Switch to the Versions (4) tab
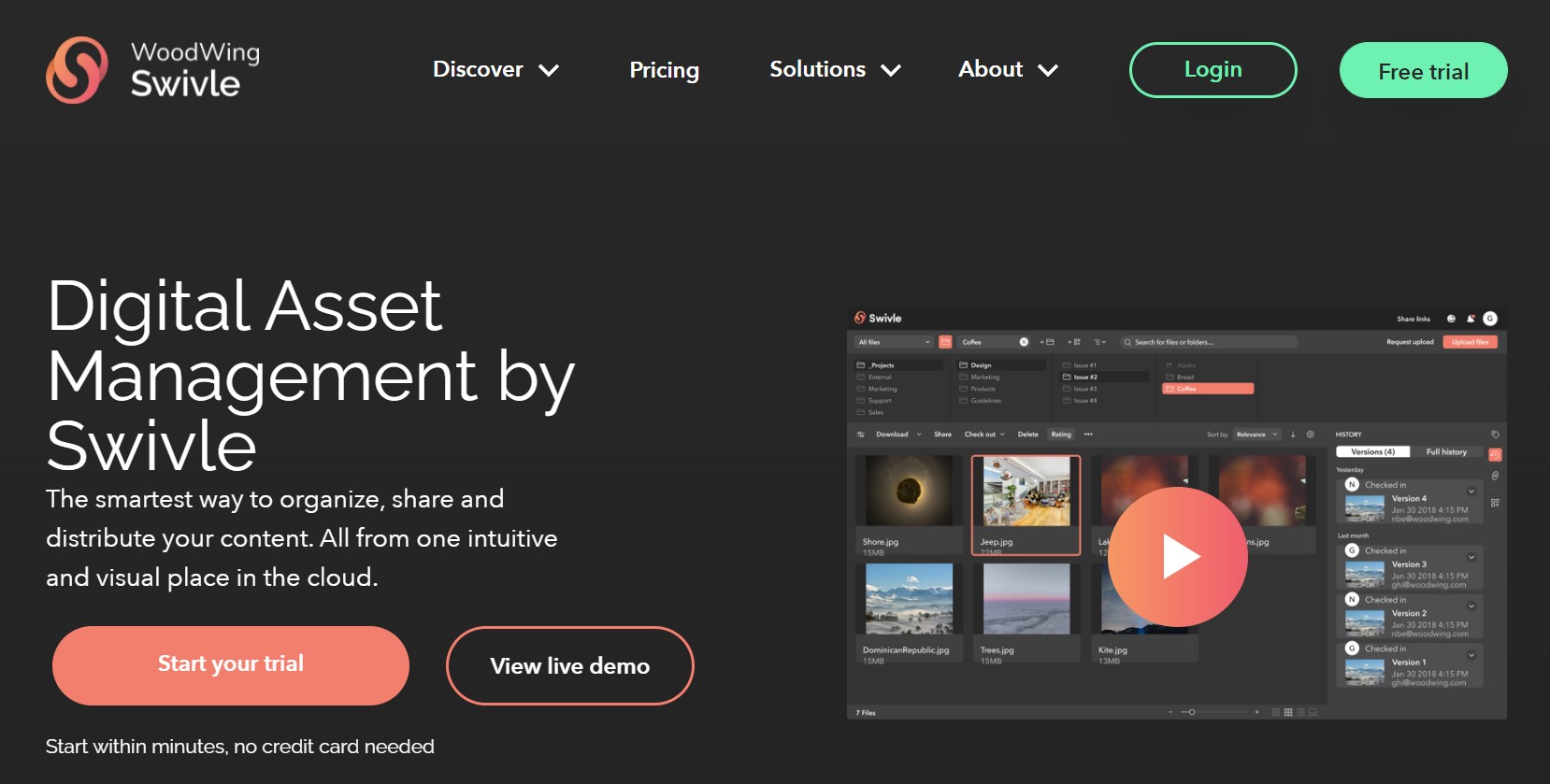1550x784 pixels. coord(1373,452)
